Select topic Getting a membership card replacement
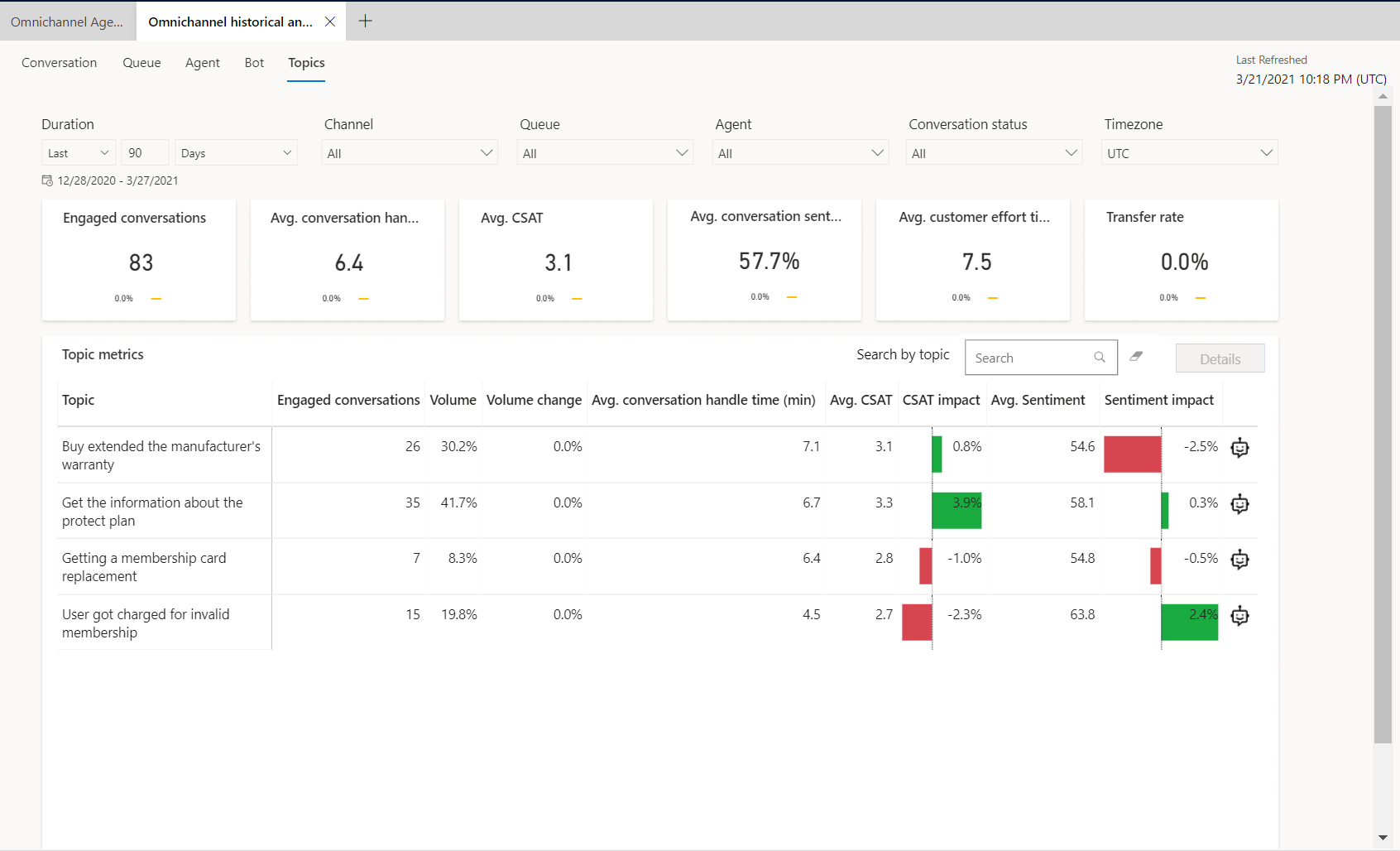 (144, 567)
